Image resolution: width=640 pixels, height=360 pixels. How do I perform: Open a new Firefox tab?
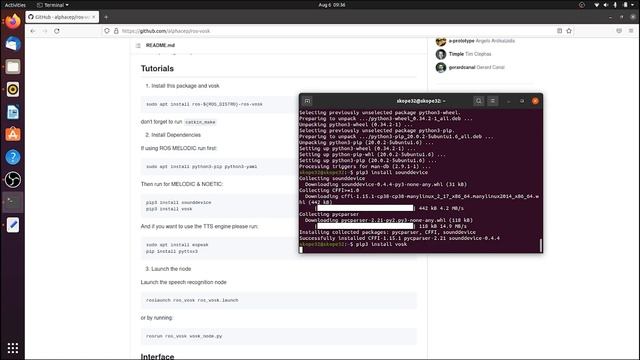click(x=106, y=17)
